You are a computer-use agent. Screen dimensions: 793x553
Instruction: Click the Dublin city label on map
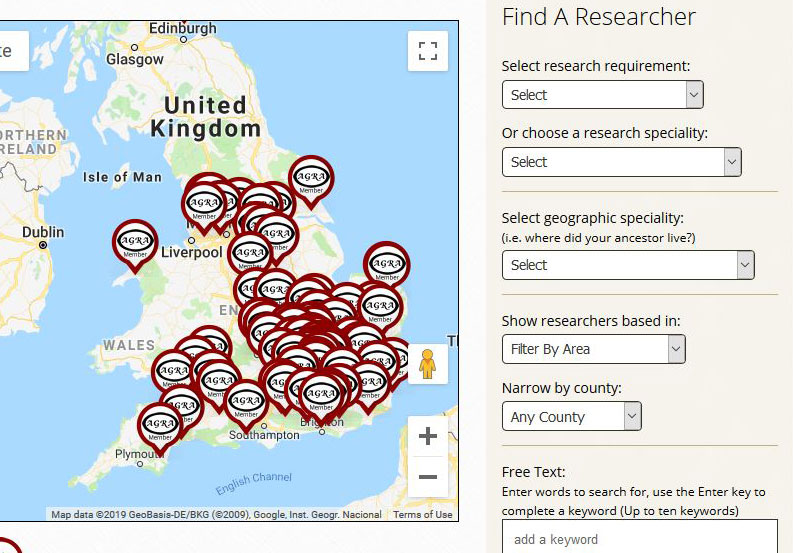(x=43, y=232)
